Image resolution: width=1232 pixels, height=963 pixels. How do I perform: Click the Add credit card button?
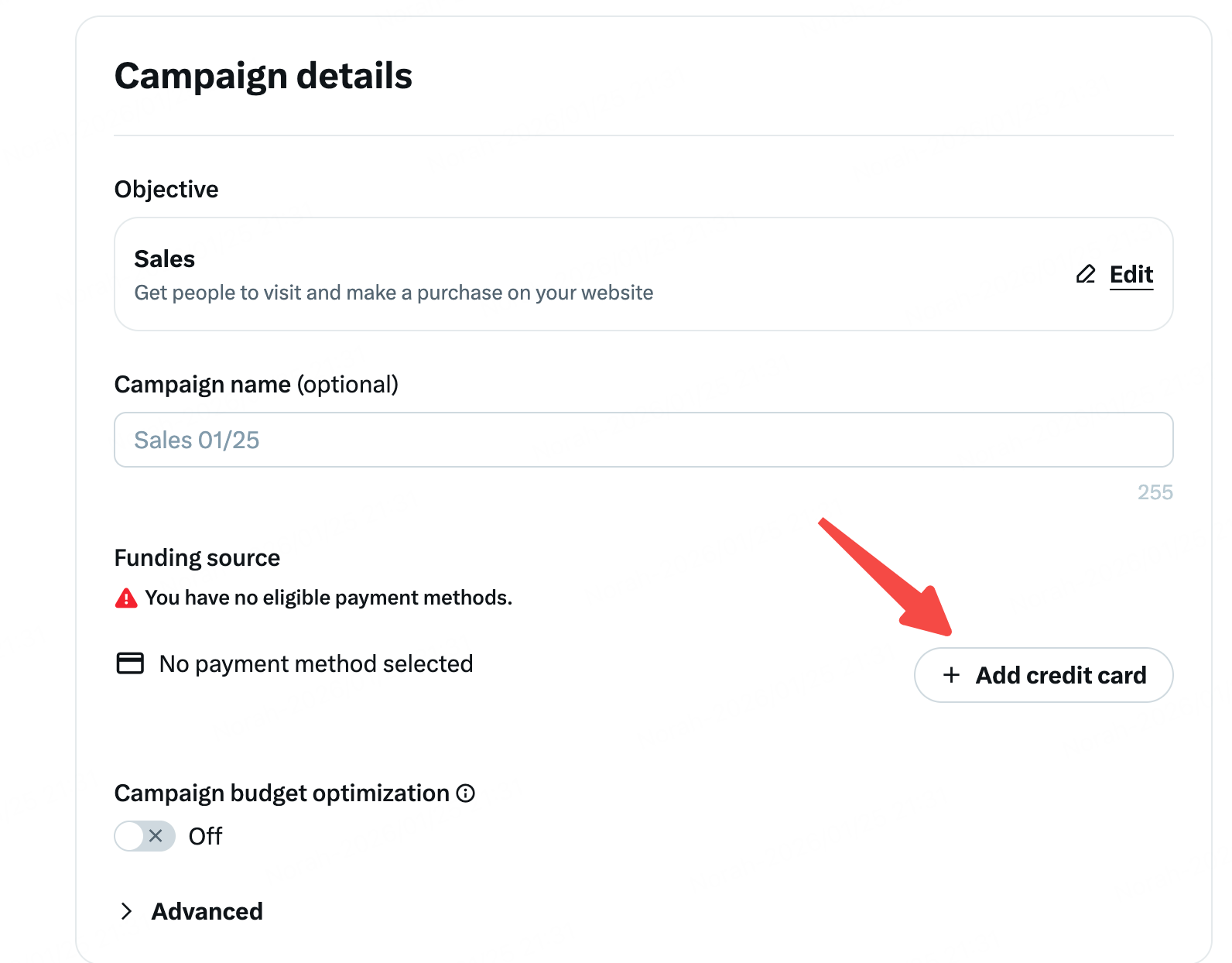coord(1044,675)
